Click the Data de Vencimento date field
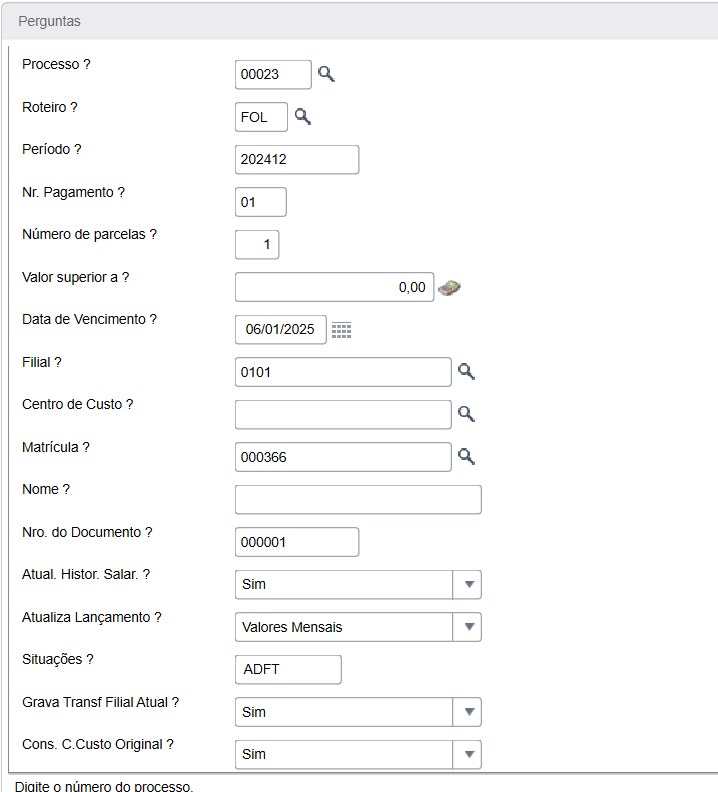This screenshot has width=718, height=792. (280, 330)
